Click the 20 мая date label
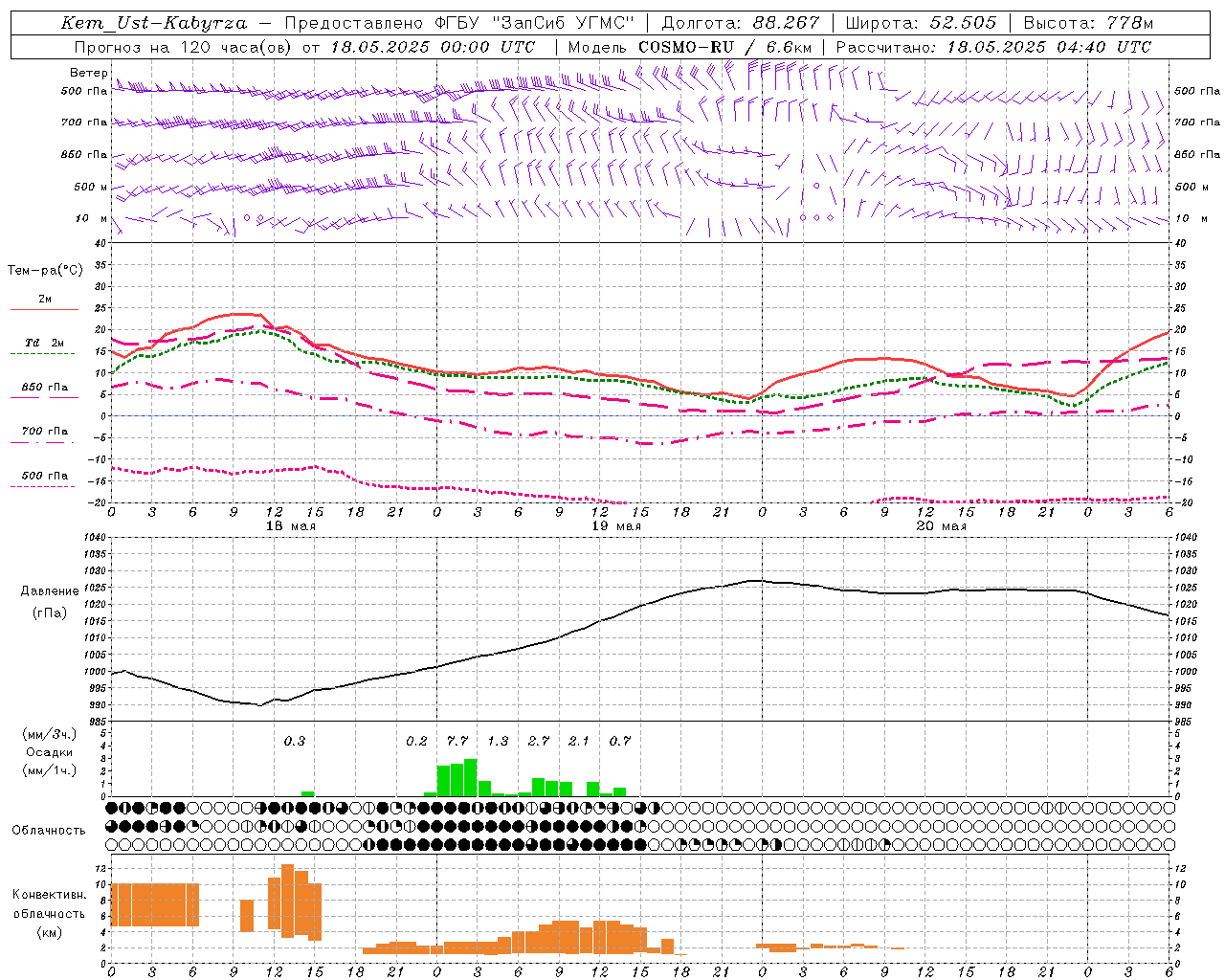The image size is (1225, 980). click(941, 526)
